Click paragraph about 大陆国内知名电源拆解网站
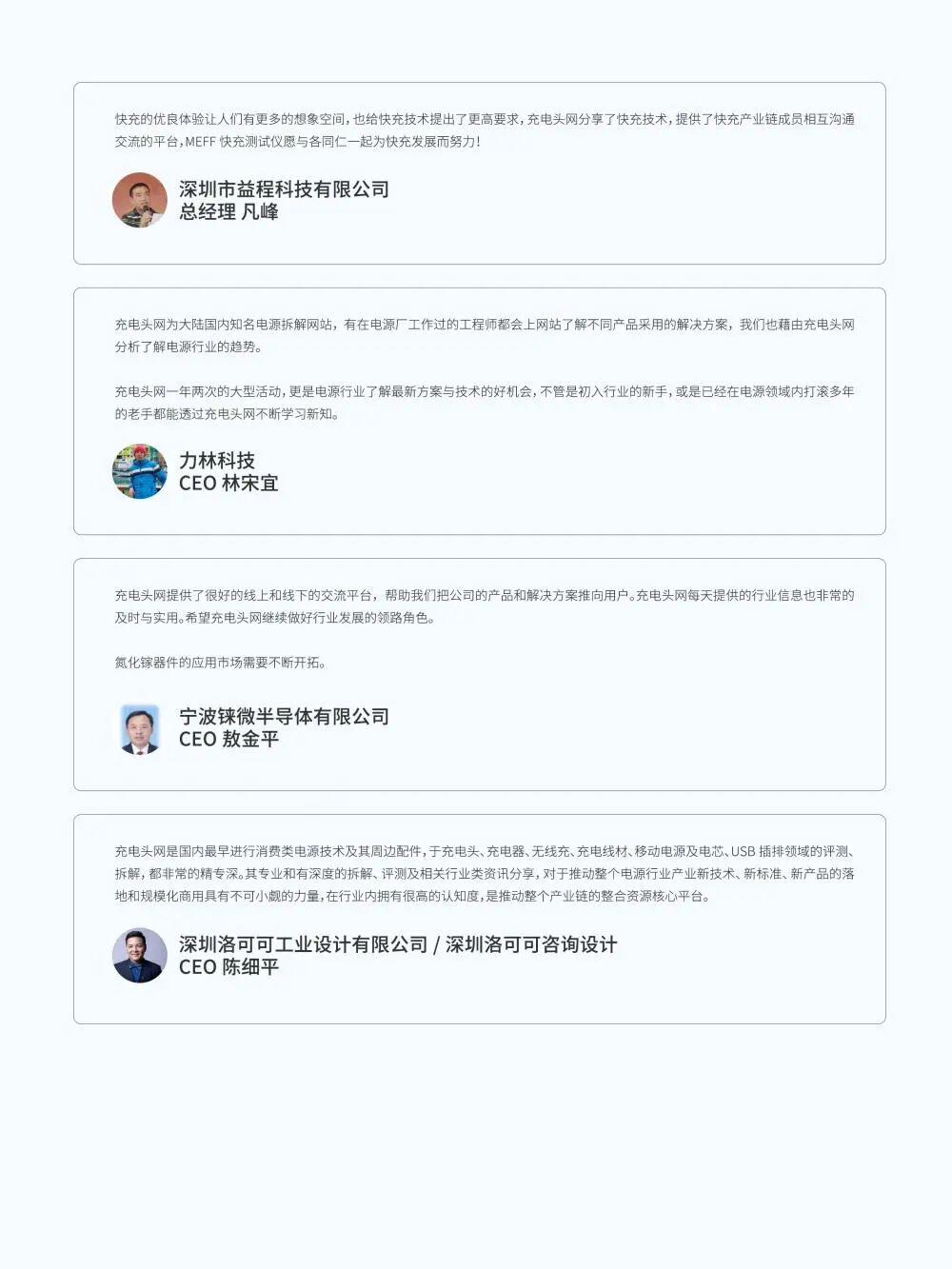The height and width of the screenshot is (1269, 952). (x=485, y=335)
